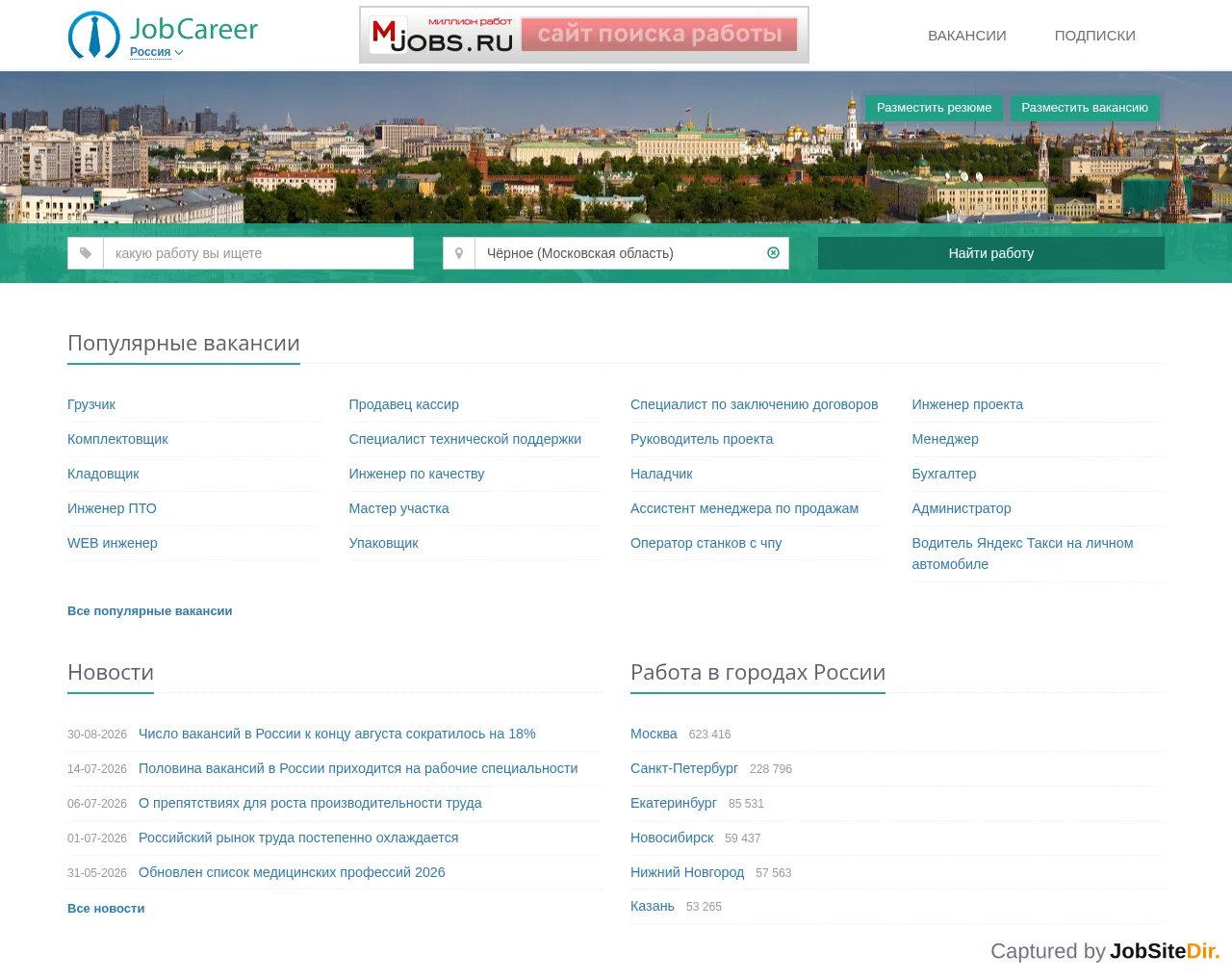Open the Водитель Яндекс Такси vacancy link
The width and height of the screenshot is (1232, 980).
pos(1022,554)
